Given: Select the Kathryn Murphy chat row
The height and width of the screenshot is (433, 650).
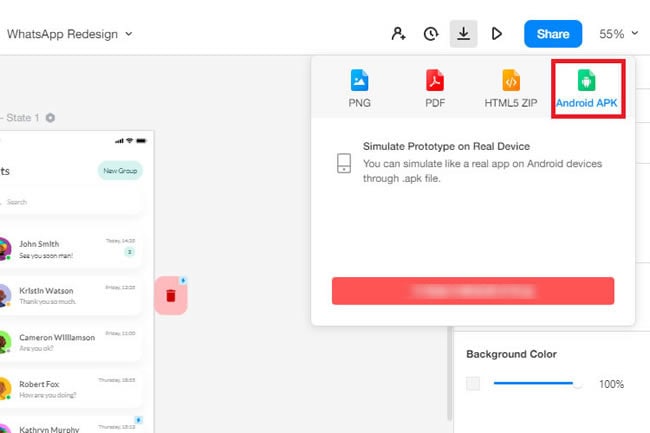Looking at the screenshot, I should 71,426.
